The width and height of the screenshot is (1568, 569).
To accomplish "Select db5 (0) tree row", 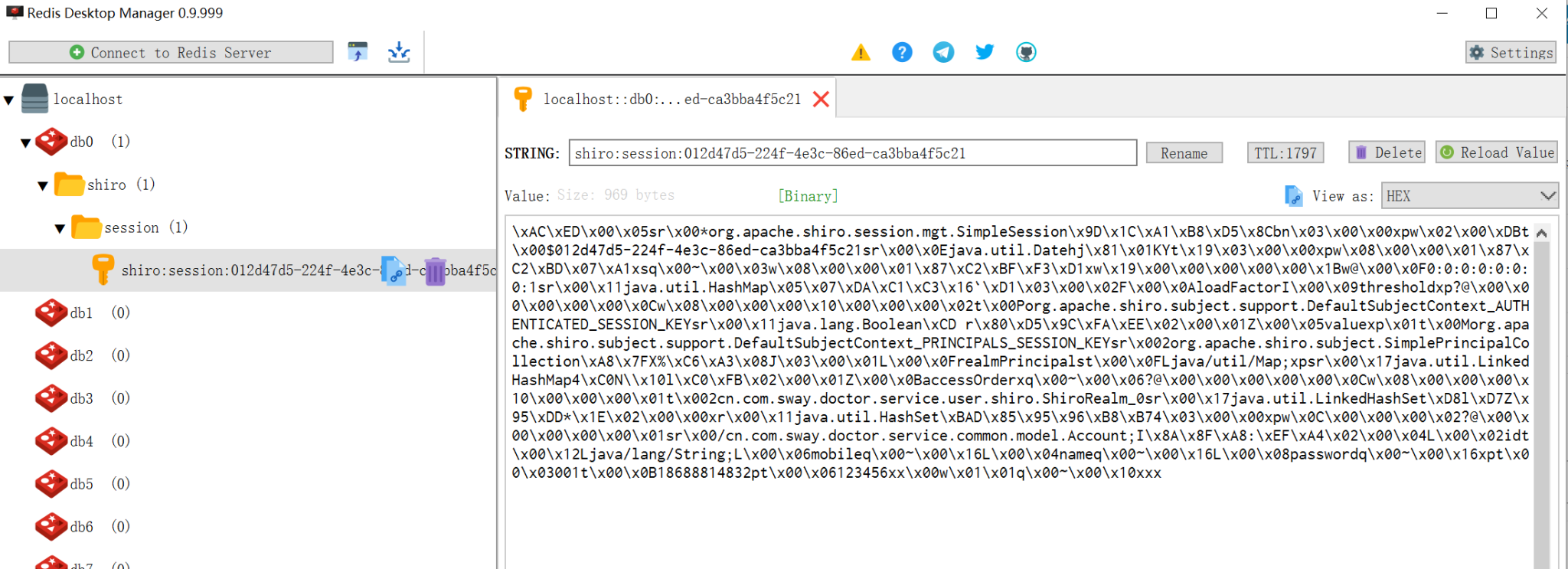I will click(x=248, y=484).
